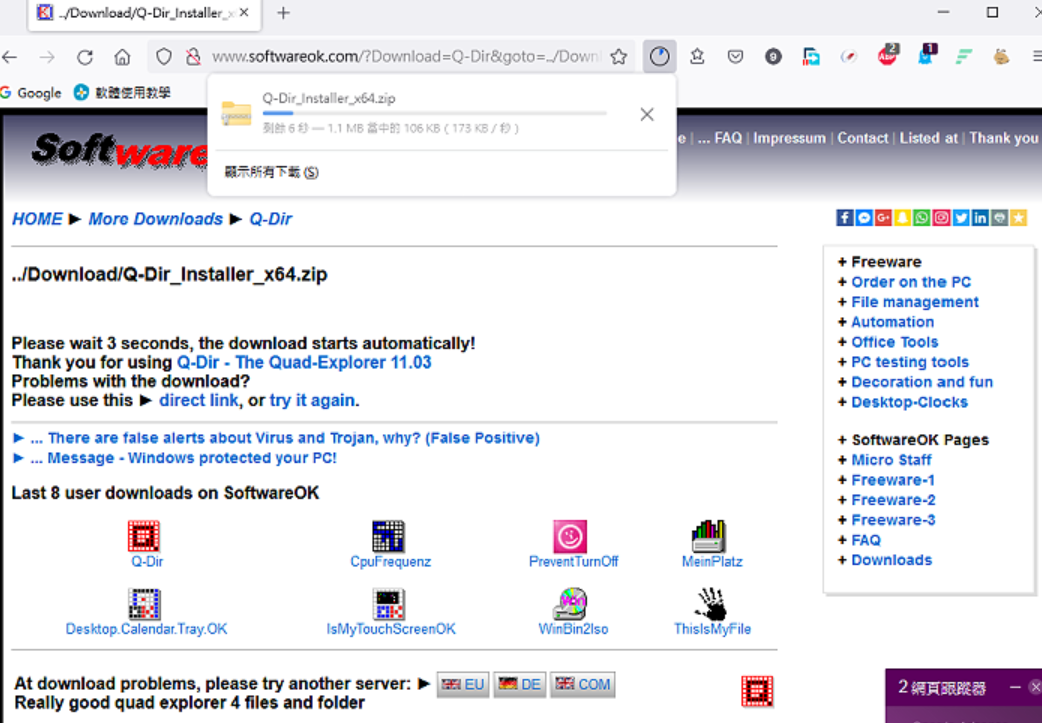Open the Pocket save icon
Screen dimensions: 1042x723
coord(735,56)
